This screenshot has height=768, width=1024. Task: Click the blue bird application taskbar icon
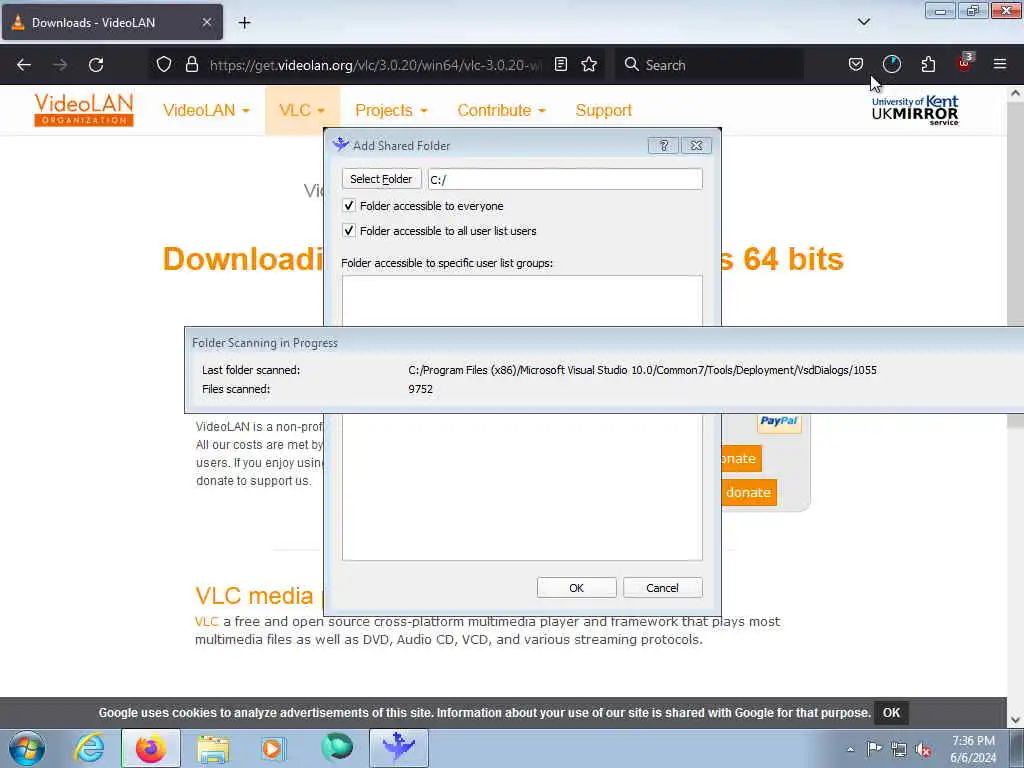pyautogui.click(x=399, y=748)
